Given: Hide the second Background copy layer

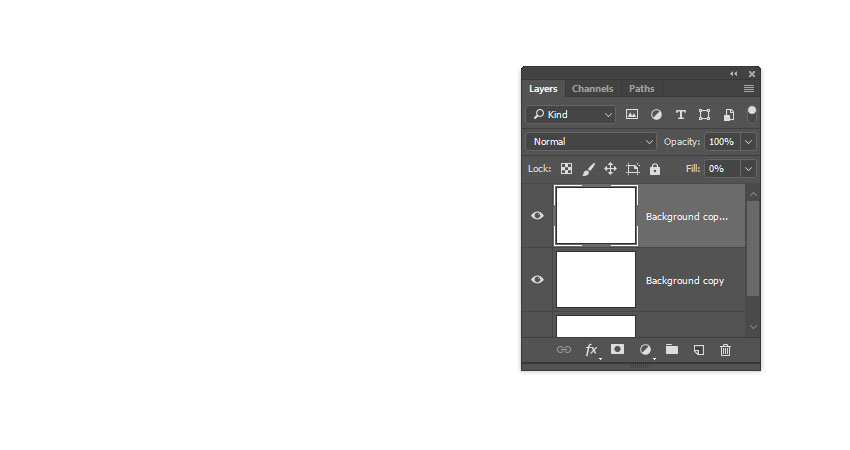Looking at the screenshot, I should pos(537,280).
